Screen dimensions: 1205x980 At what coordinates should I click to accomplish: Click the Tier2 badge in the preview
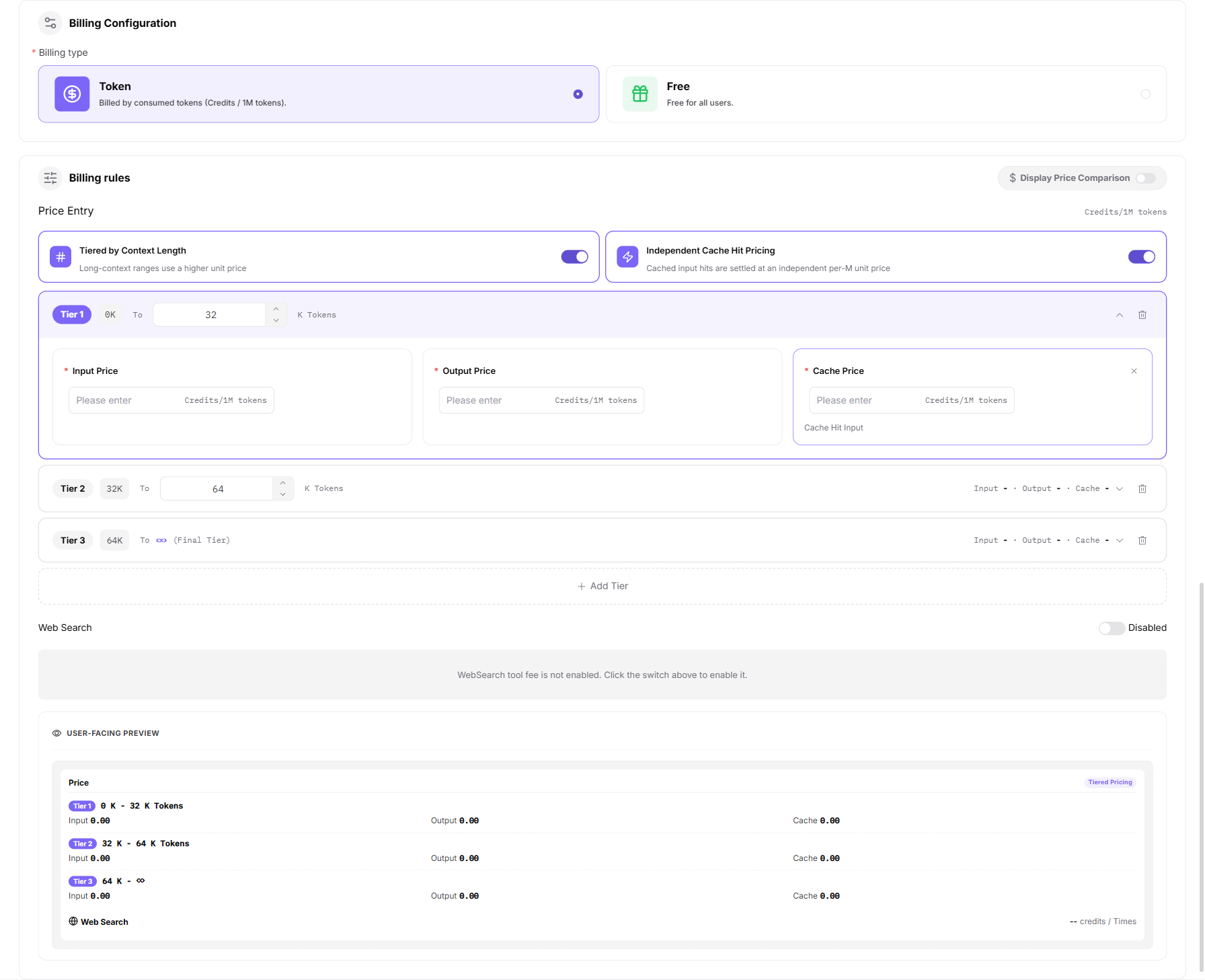click(x=83, y=843)
